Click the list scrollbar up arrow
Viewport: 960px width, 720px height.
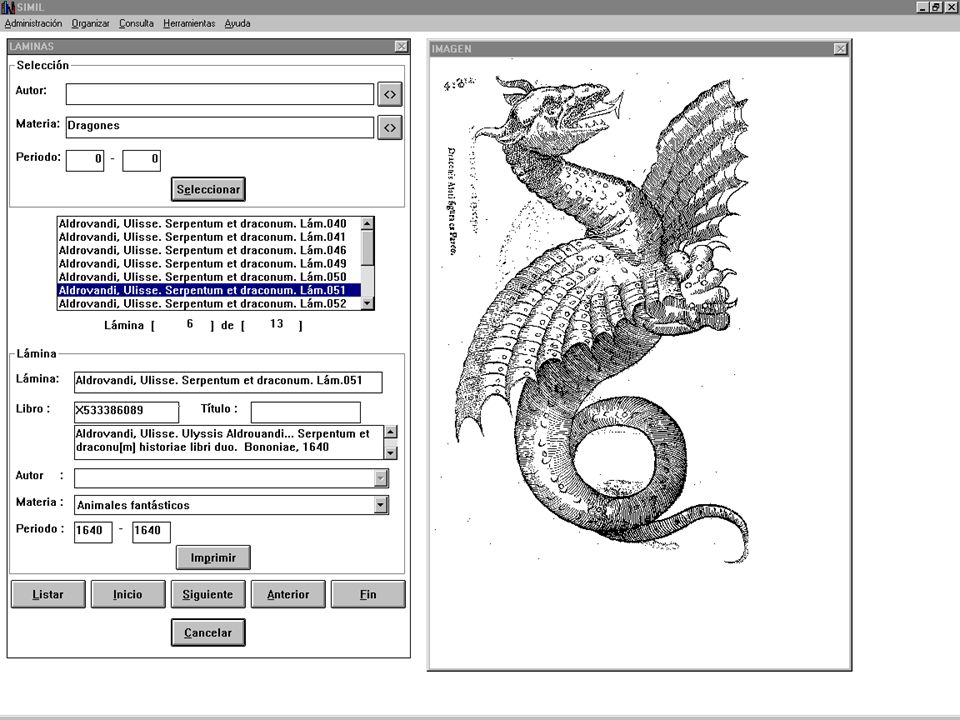point(367,223)
